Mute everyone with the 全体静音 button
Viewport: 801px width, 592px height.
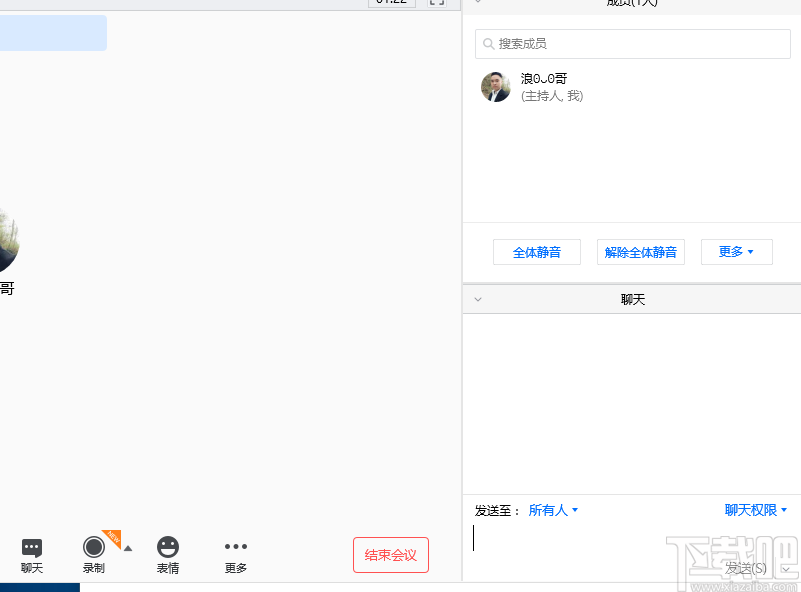(536, 252)
